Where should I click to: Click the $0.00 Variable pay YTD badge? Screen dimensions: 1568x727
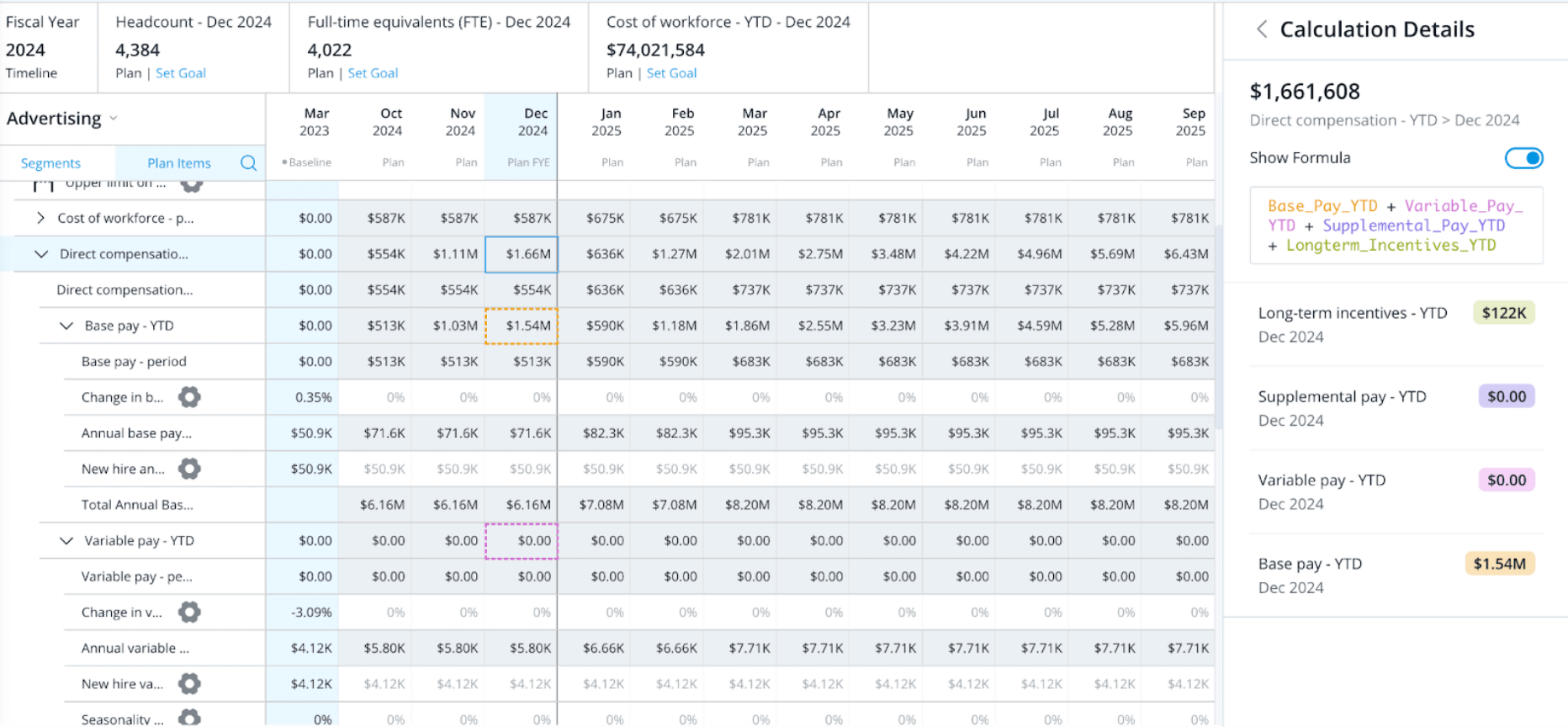tap(1507, 480)
